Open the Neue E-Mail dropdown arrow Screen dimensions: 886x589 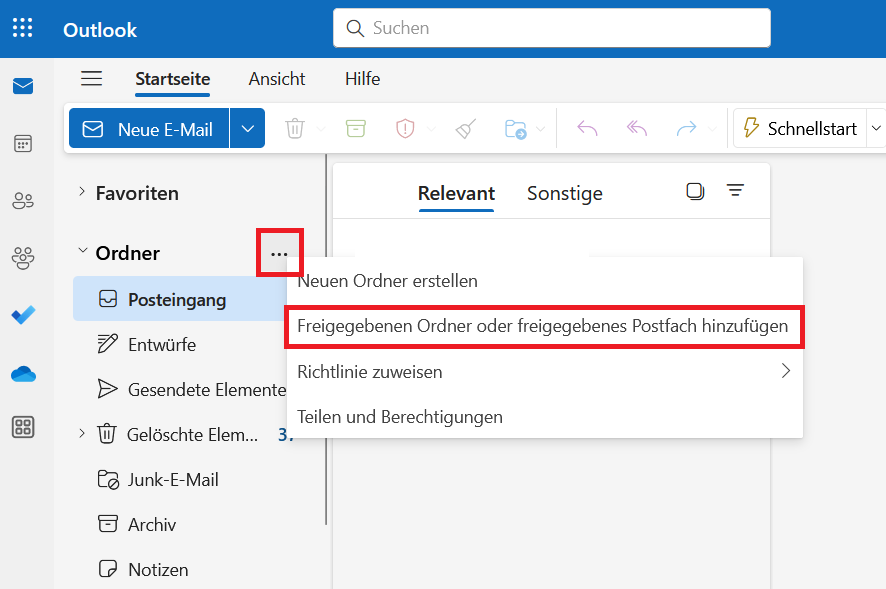point(247,128)
